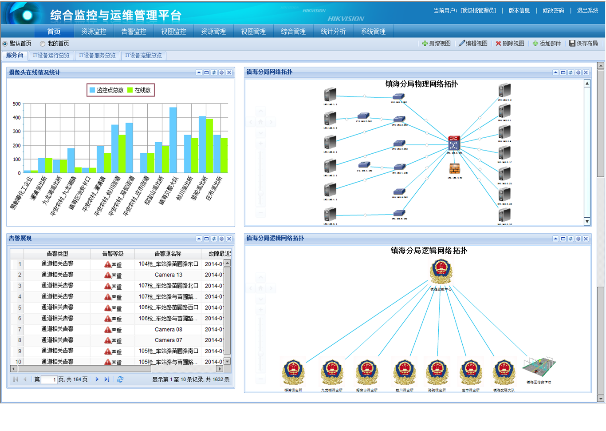Click the map node in logical topology
Image resolution: width=606 pixels, height=431 pixels.
click(x=537, y=367)
